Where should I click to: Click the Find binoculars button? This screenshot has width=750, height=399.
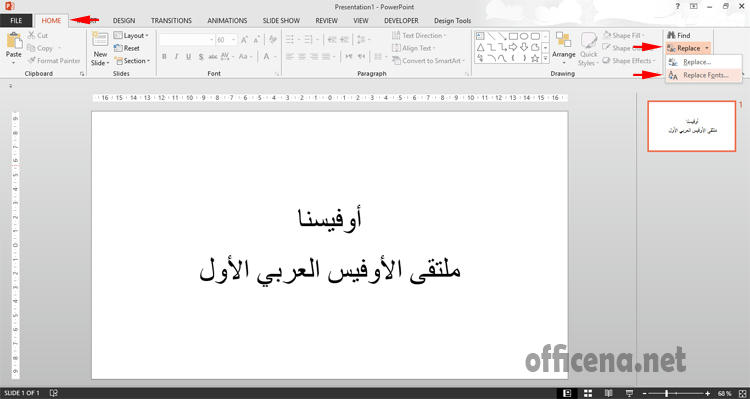click(679, 35)
